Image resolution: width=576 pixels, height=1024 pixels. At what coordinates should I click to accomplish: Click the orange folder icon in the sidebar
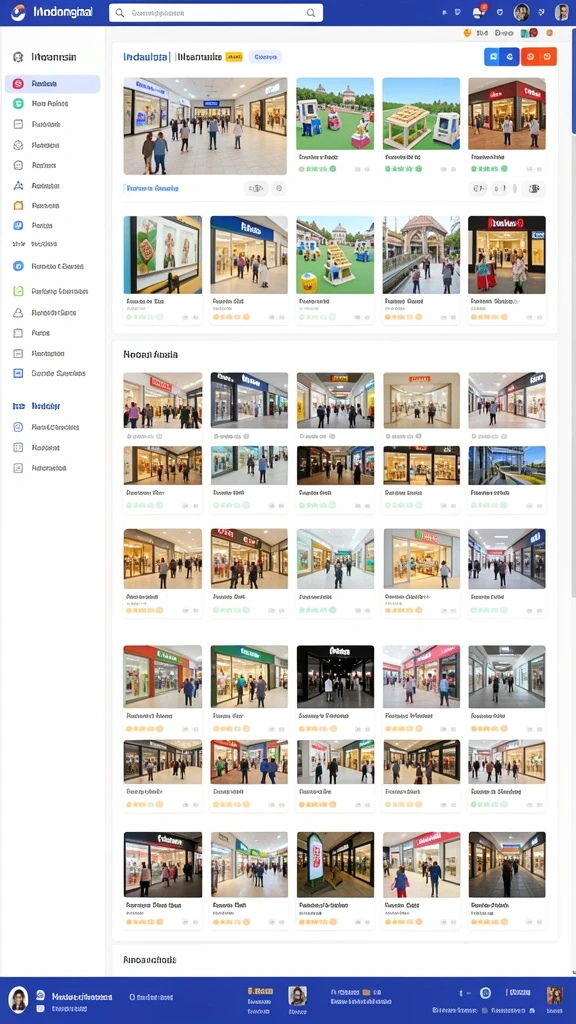tap(18, 205)
